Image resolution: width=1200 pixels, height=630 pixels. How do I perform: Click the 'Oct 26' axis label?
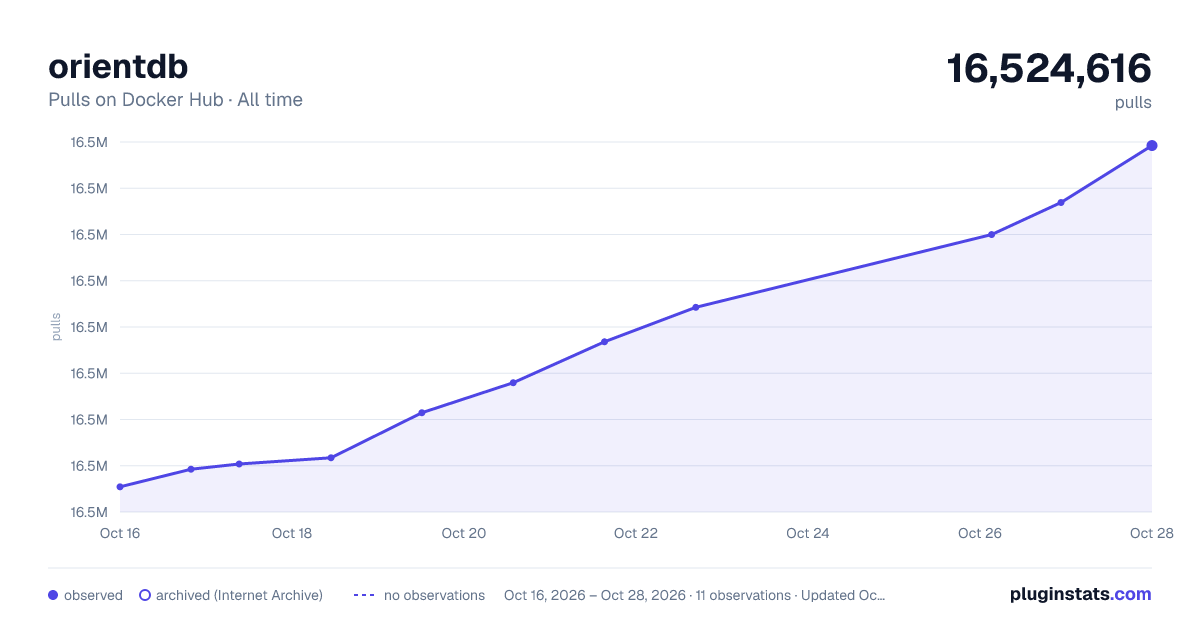(x=980, y=533)
